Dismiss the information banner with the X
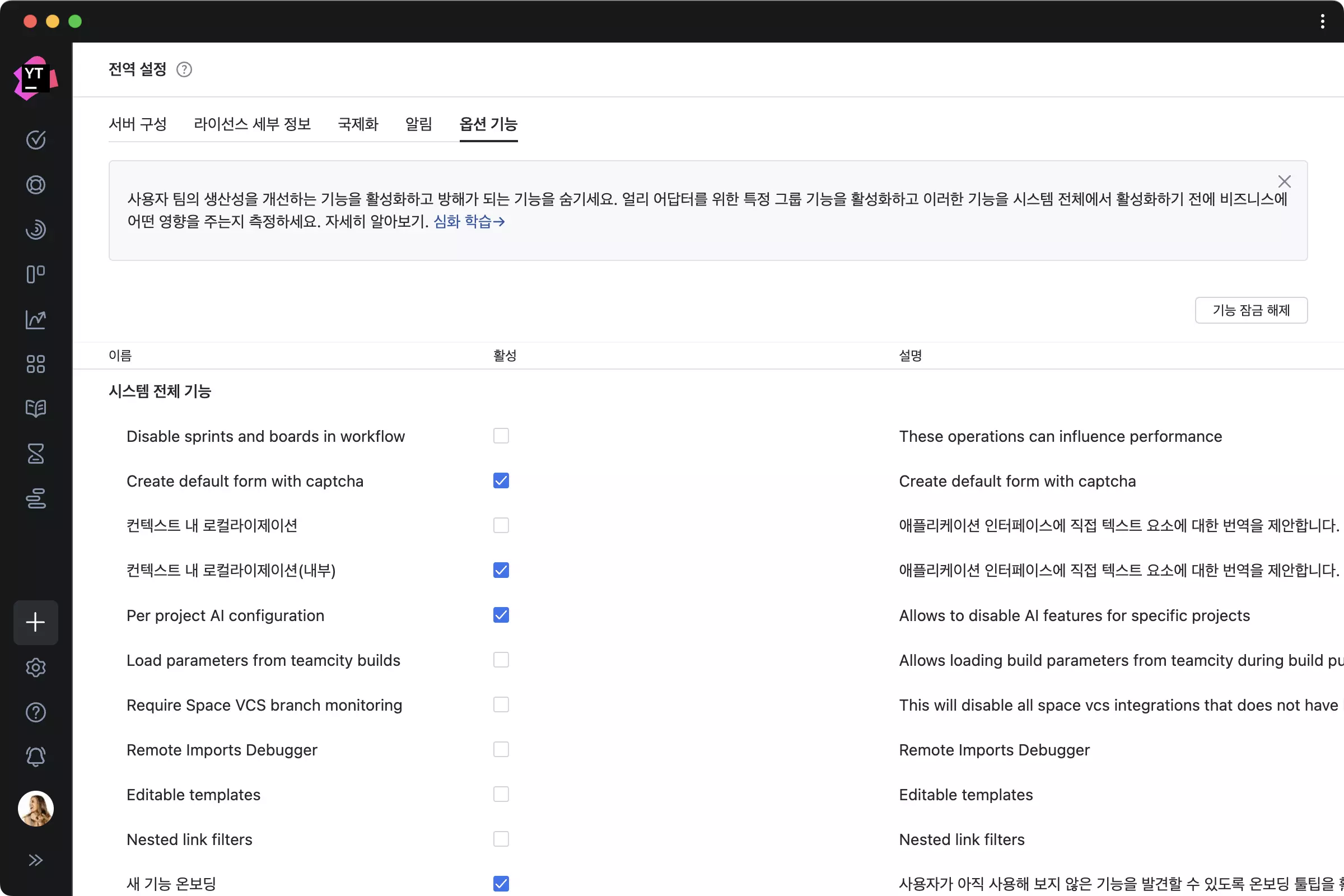The height and width of the screenshot is (896, 1344). pyautogui.click(x=1285, y=181)
